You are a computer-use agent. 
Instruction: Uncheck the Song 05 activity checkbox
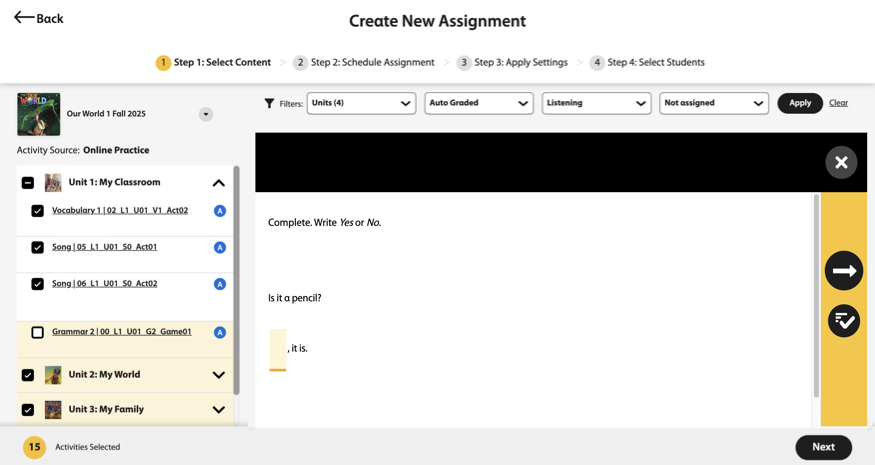37,247
